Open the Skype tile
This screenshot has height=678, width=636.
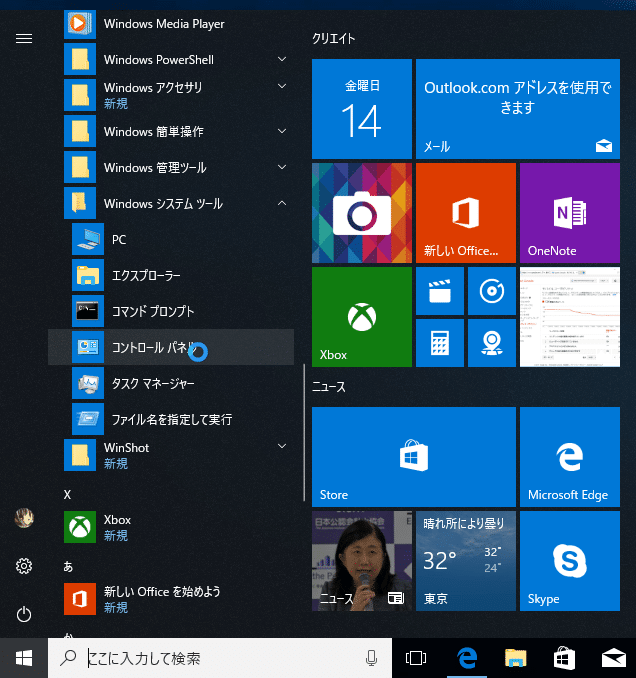570,561
